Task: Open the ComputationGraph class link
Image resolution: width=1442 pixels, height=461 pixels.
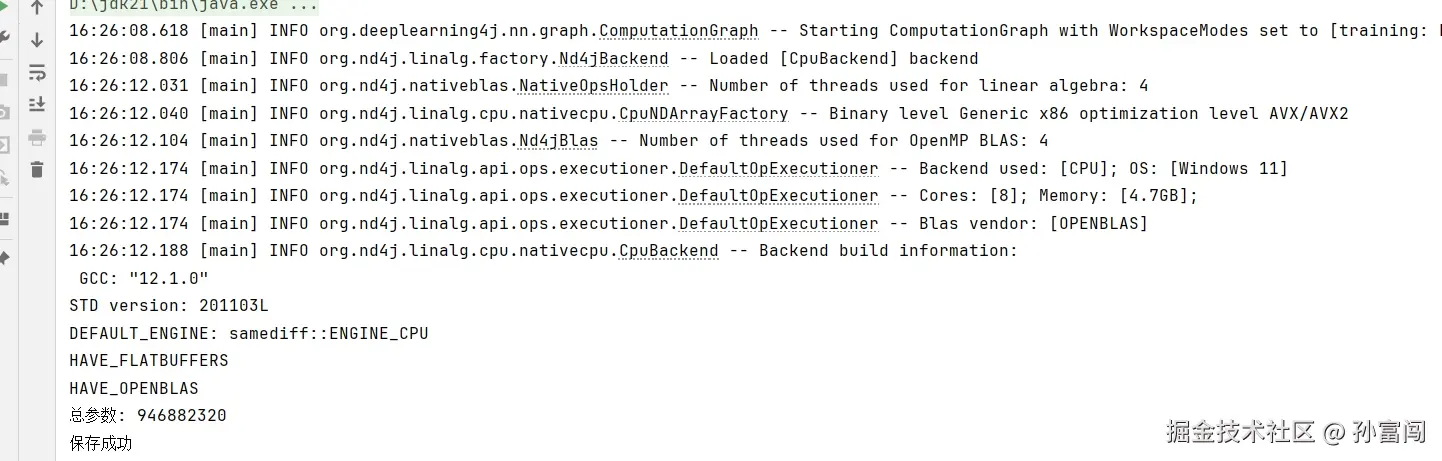Action: (678, 31)
